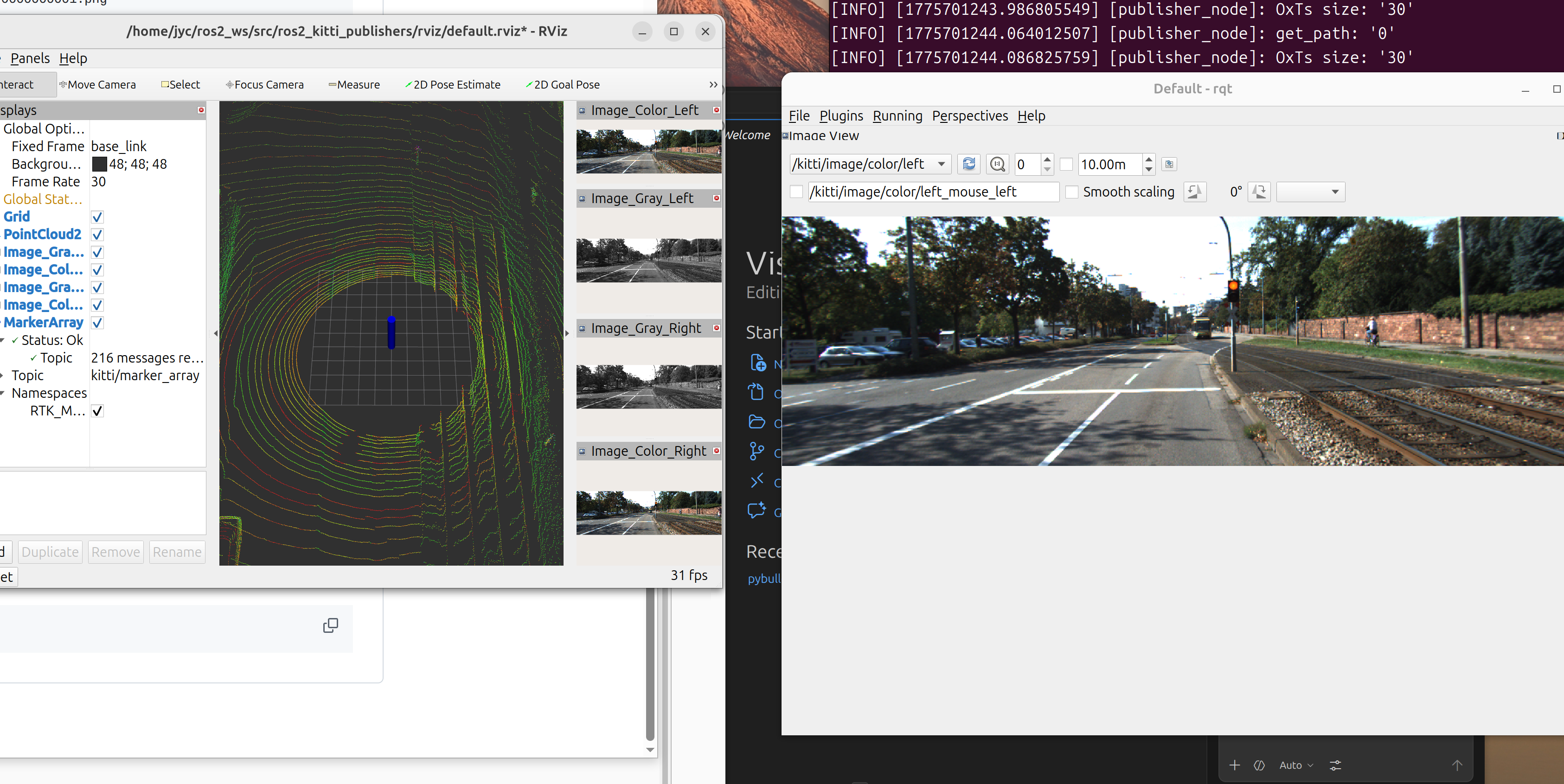Open the Help menu in RViz
This screenshot has width=1564, height=784.
[73, 58]
